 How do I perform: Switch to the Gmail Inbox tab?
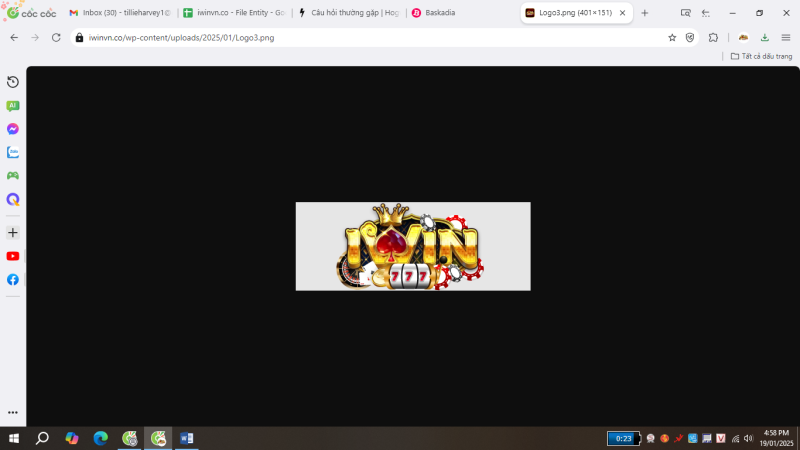point(120,13)
